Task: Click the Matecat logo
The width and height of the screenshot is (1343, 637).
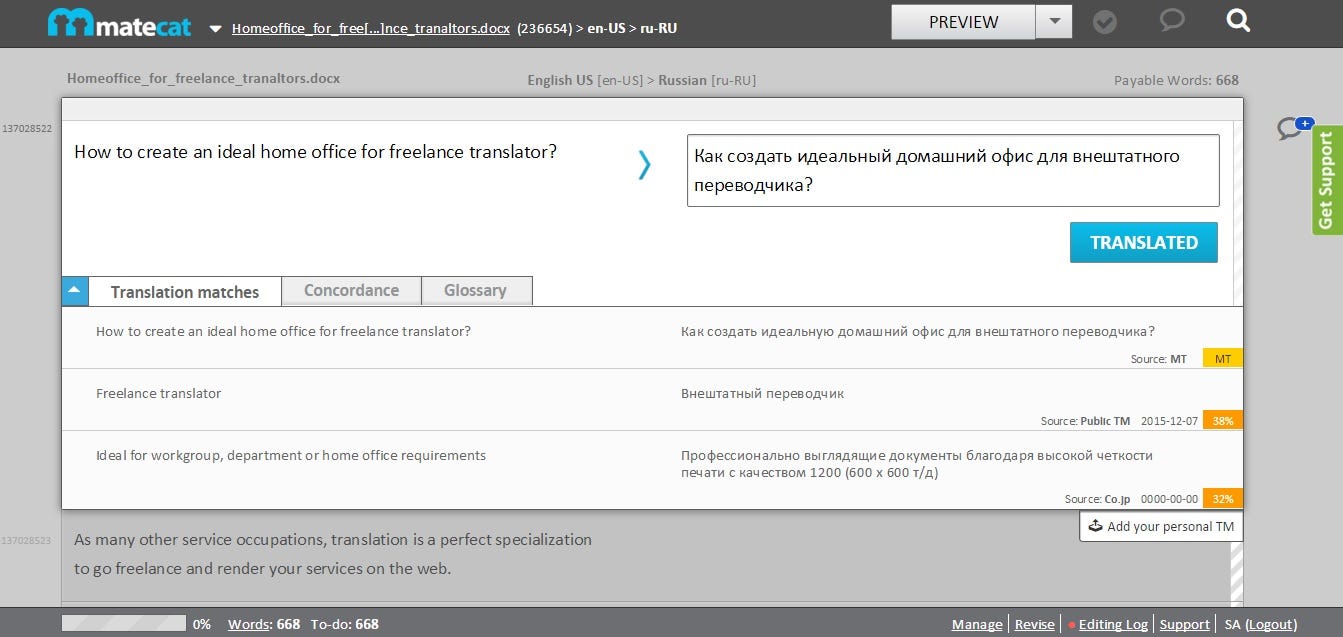Action: 119,21
